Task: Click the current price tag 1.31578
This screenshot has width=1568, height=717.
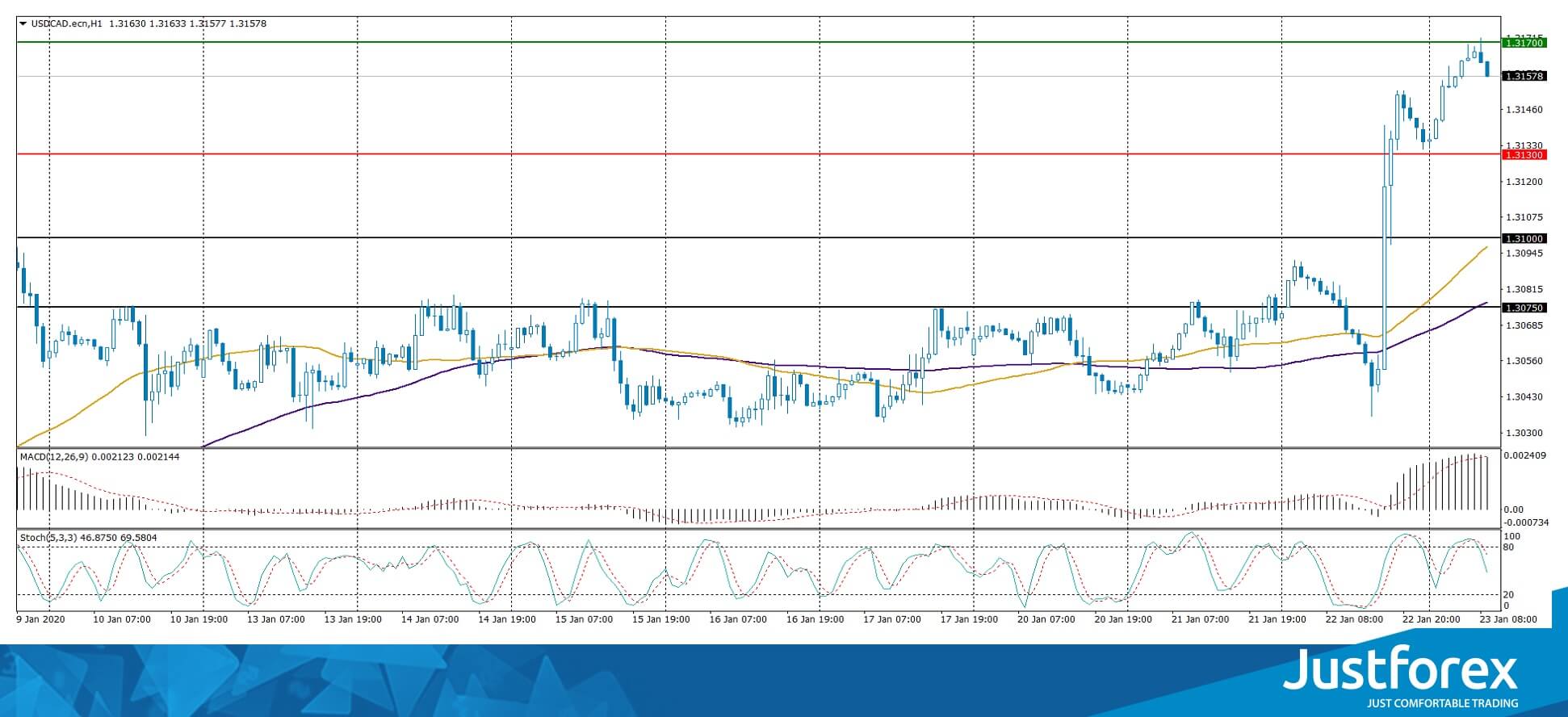Action: coord(1524,76)
